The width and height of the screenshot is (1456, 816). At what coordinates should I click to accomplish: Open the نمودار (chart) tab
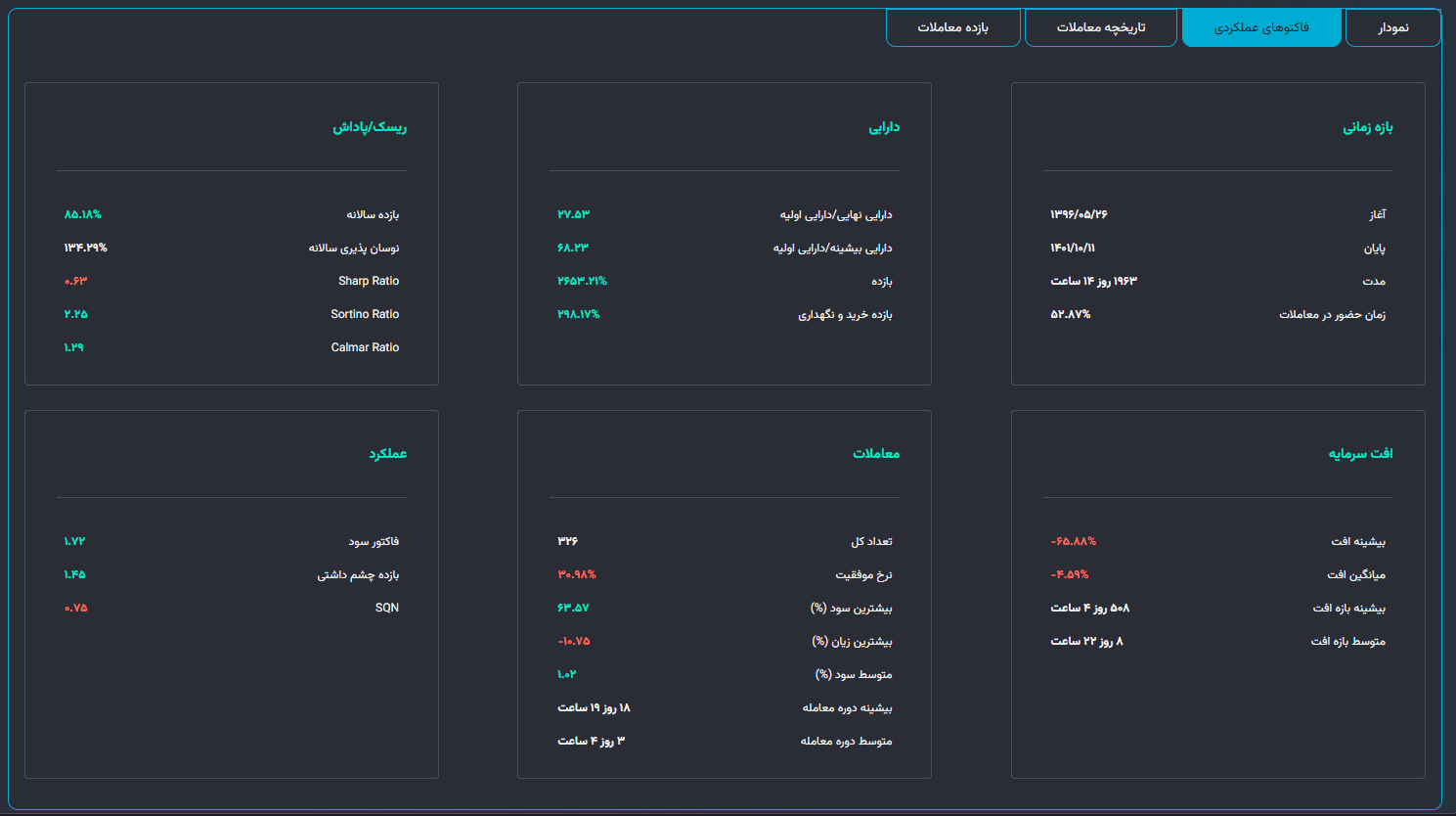[x=1392, y=27]
